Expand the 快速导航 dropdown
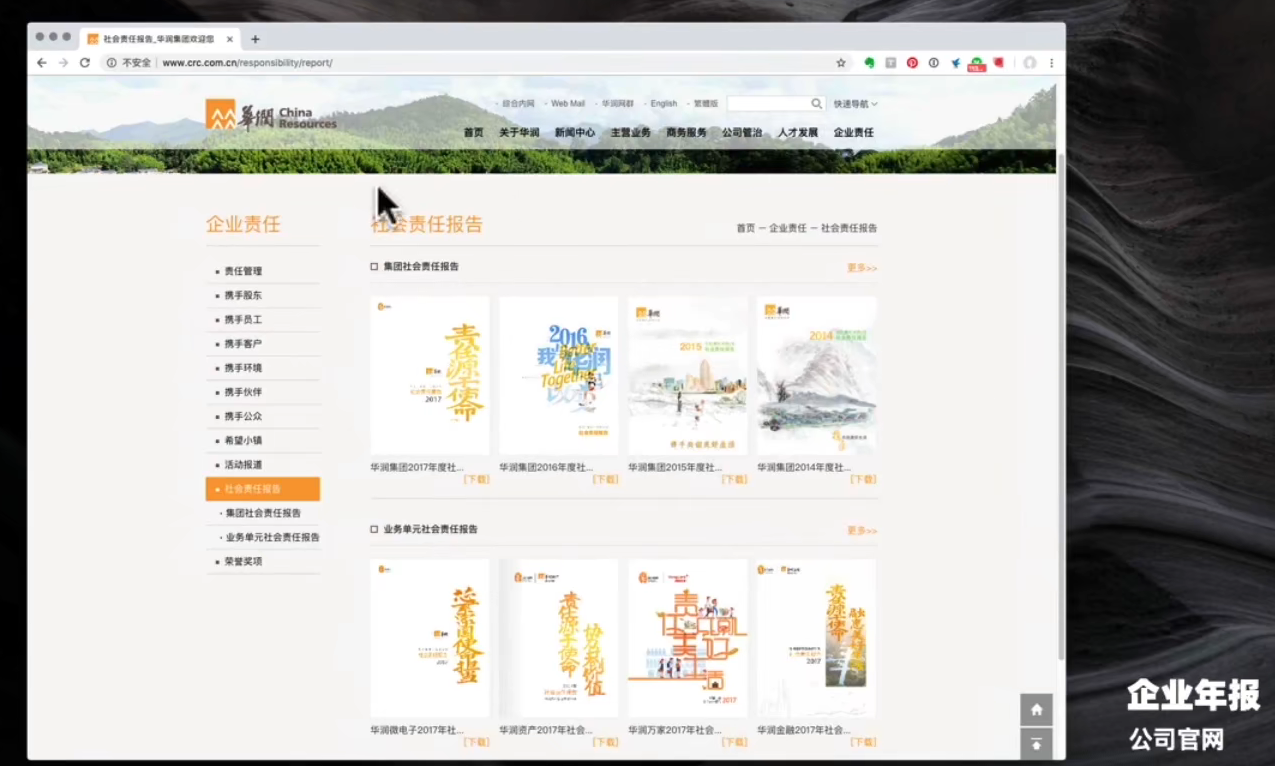 pos(855,104)
